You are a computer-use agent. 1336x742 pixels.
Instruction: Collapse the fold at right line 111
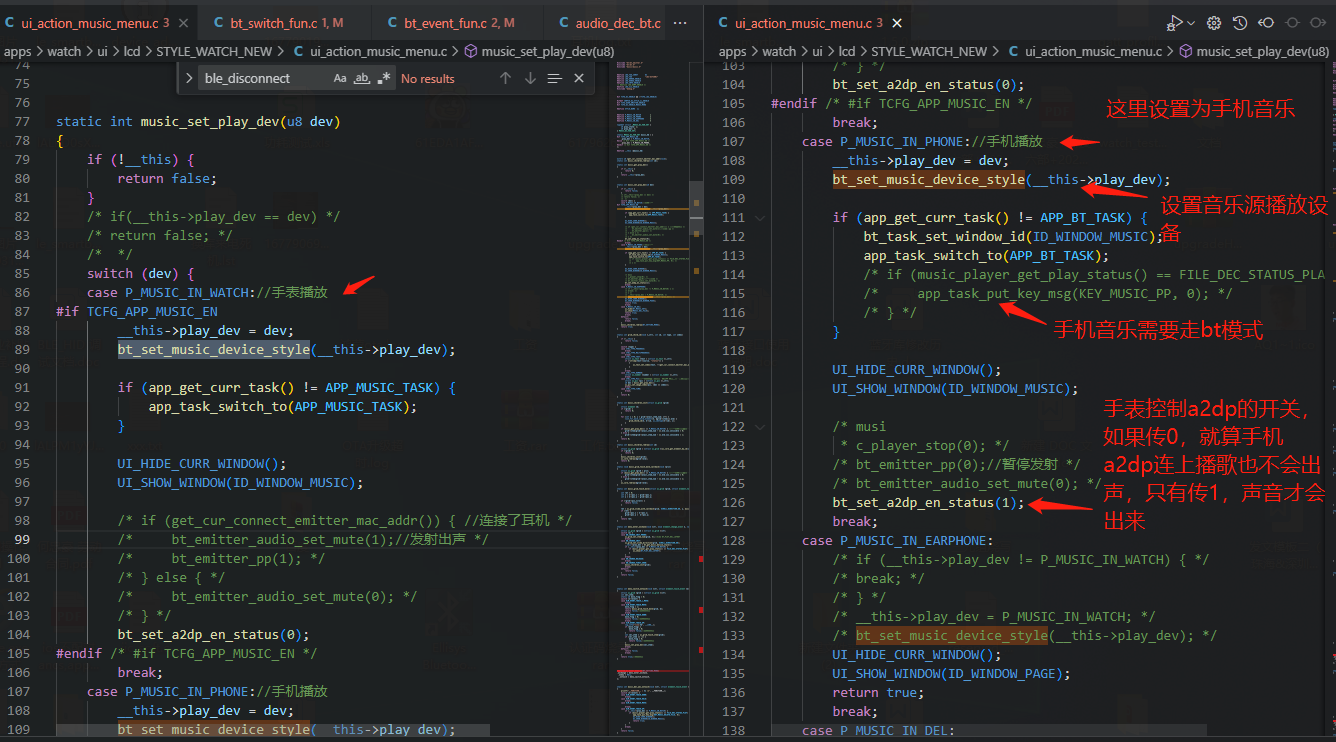[761, 217]
